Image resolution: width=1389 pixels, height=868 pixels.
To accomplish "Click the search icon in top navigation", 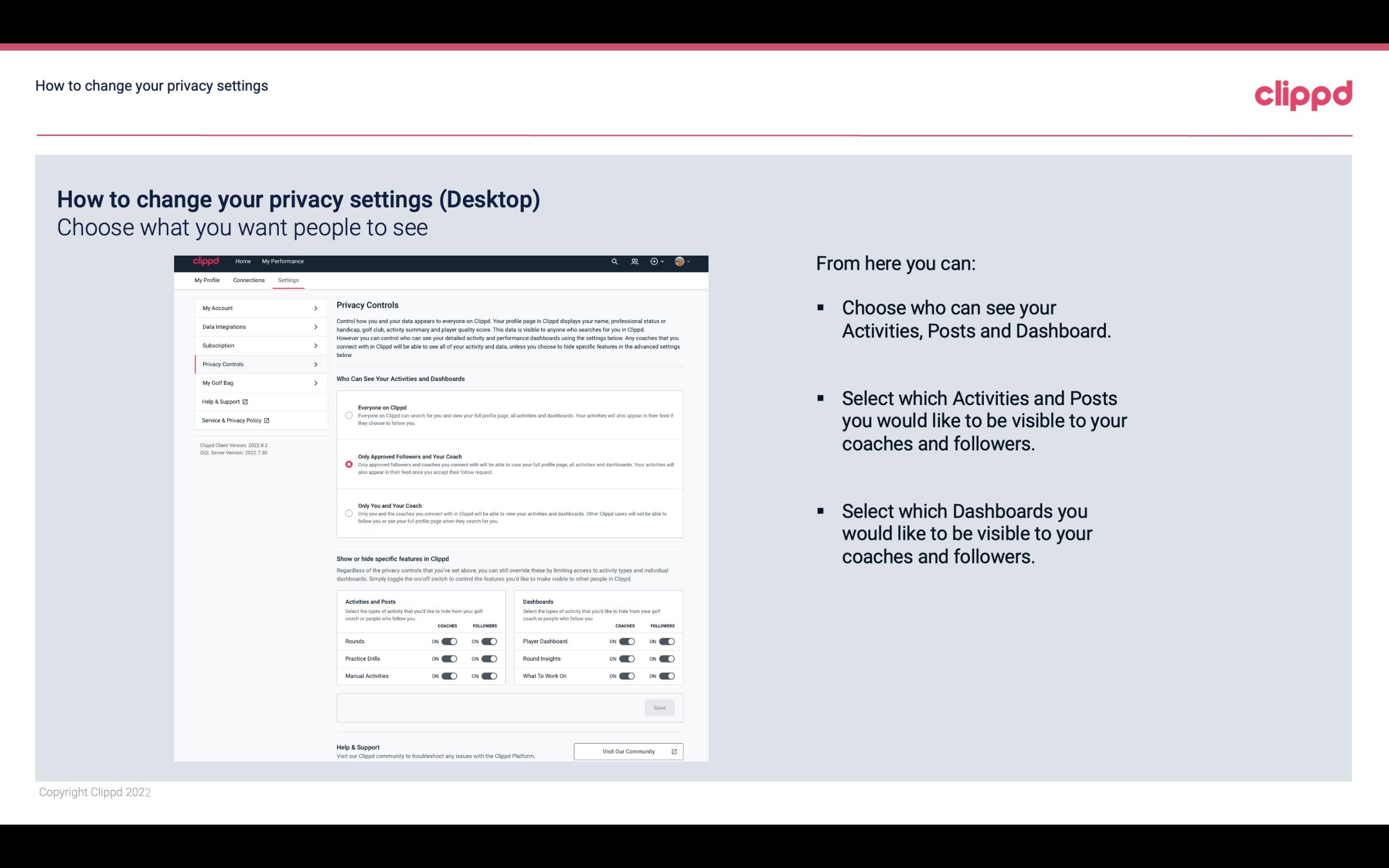I will click(614, 261).
